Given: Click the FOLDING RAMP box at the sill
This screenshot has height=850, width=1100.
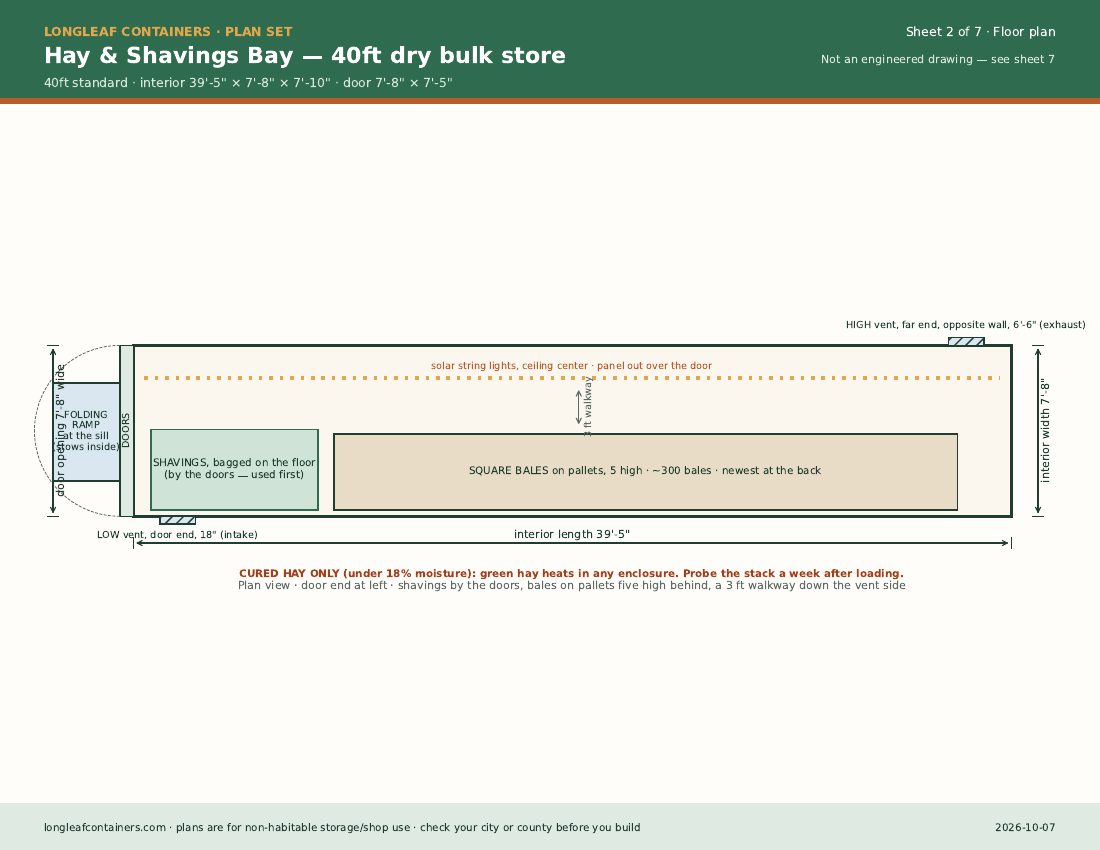Looking at the screenshot, I should coord(86,432).
